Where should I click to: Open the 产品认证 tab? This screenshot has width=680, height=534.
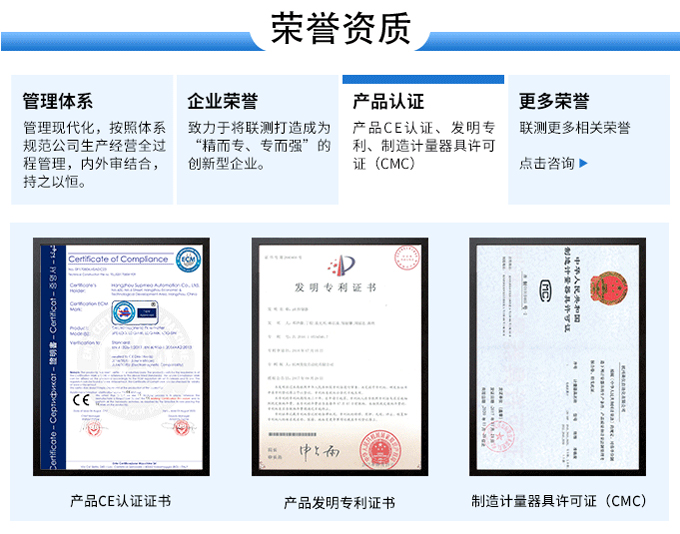[x=388, y=101]
